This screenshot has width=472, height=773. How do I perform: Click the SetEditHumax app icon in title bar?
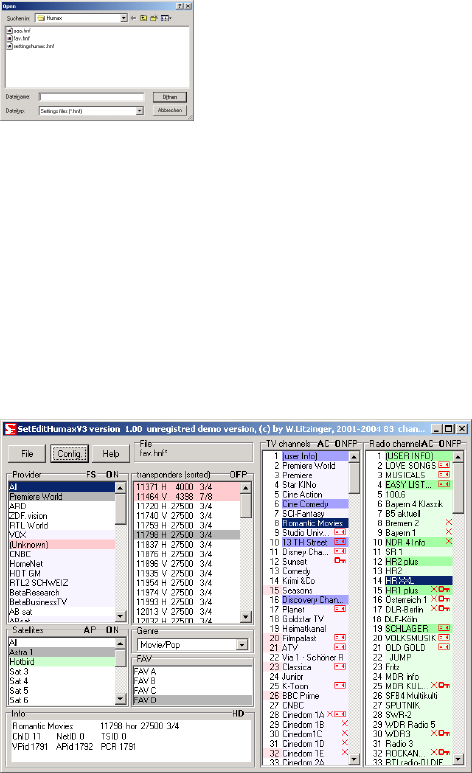(x=10, y=429)
